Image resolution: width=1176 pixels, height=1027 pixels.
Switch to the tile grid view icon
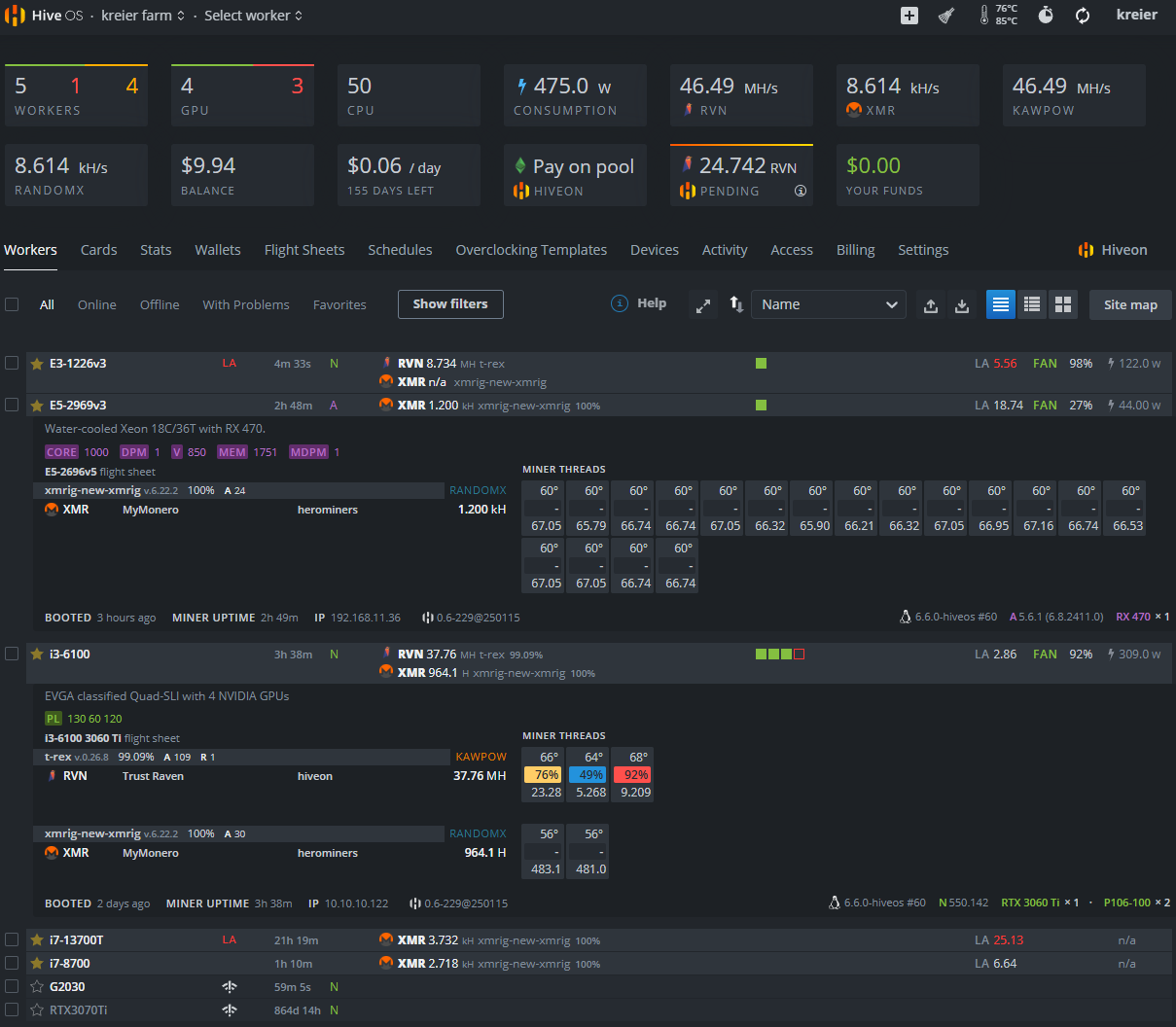1063,304
